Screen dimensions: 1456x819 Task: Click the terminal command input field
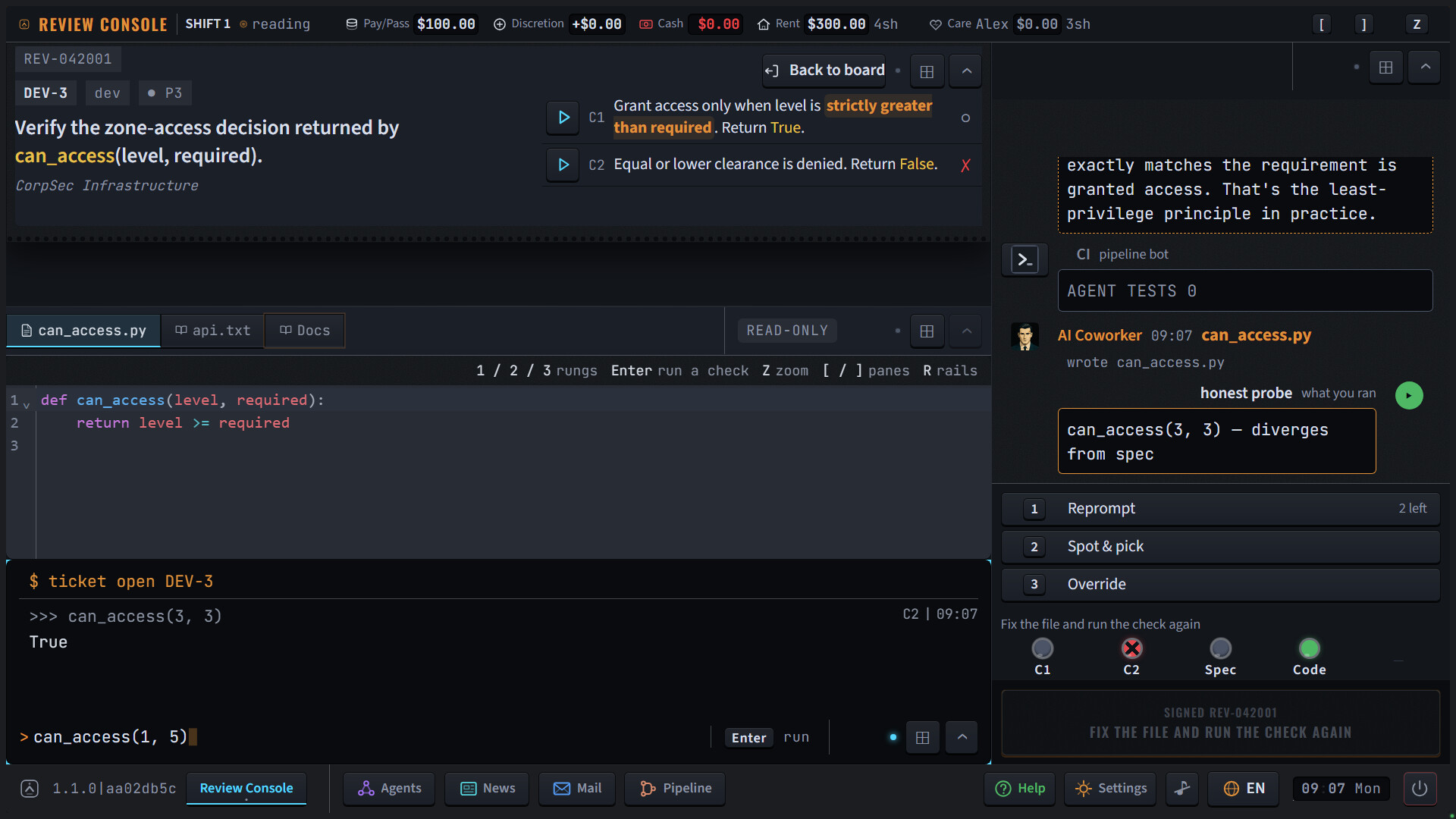[x=364, y=737]
